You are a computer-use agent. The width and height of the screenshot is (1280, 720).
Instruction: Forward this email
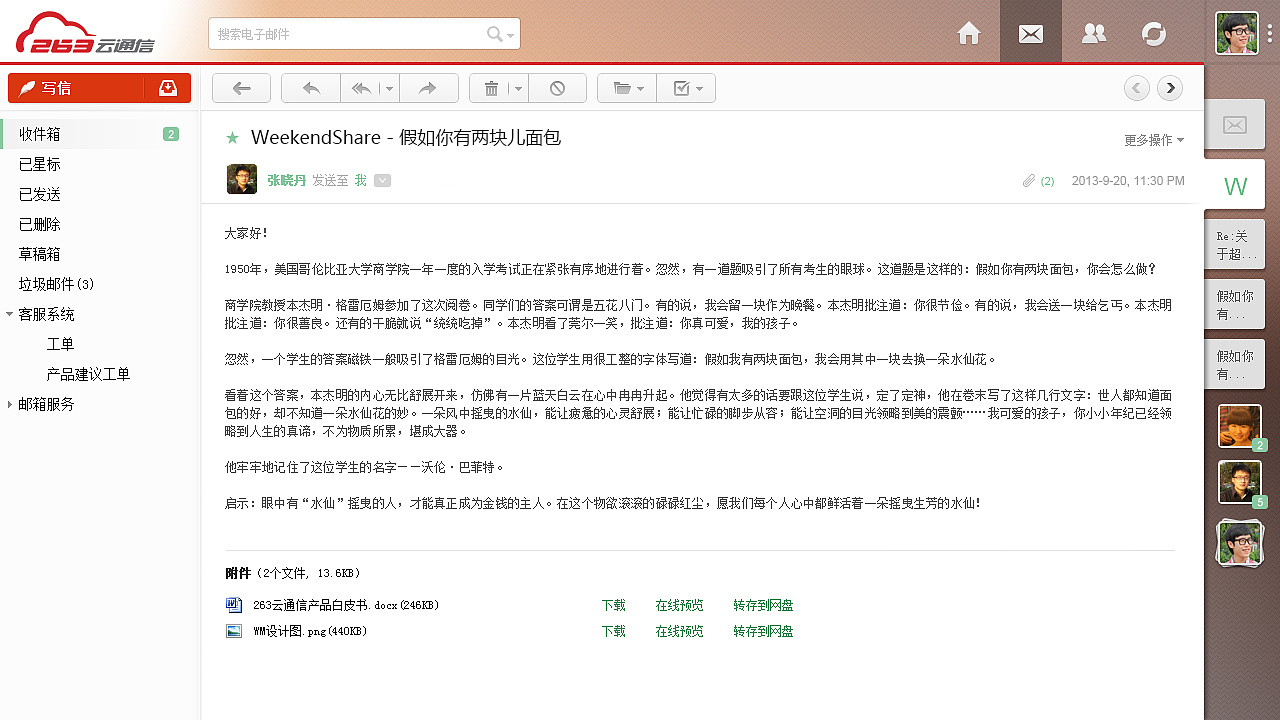coord(429,88)
